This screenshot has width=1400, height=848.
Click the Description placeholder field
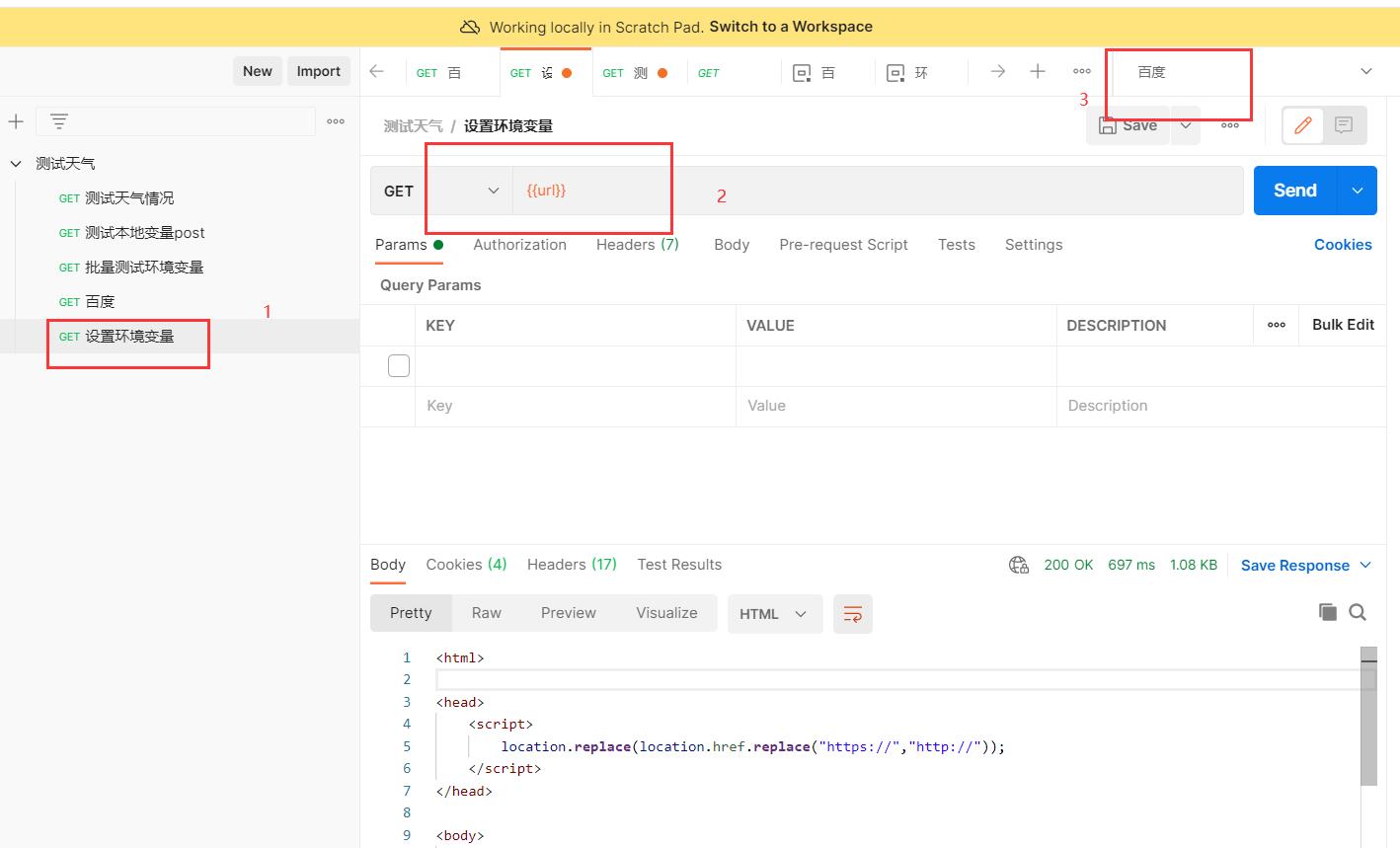point(1221,406)
